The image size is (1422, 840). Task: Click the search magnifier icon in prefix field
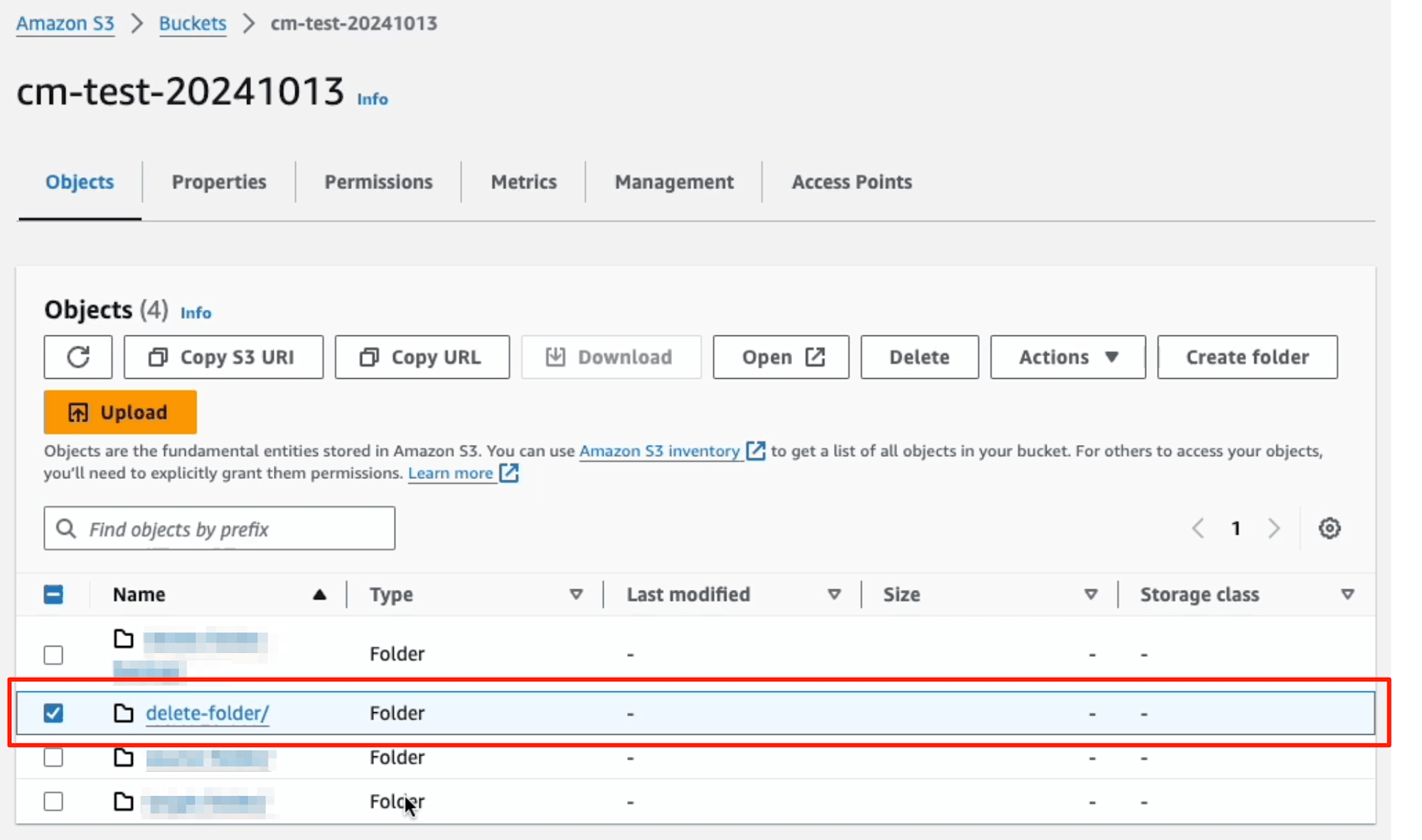pos(66,528)
